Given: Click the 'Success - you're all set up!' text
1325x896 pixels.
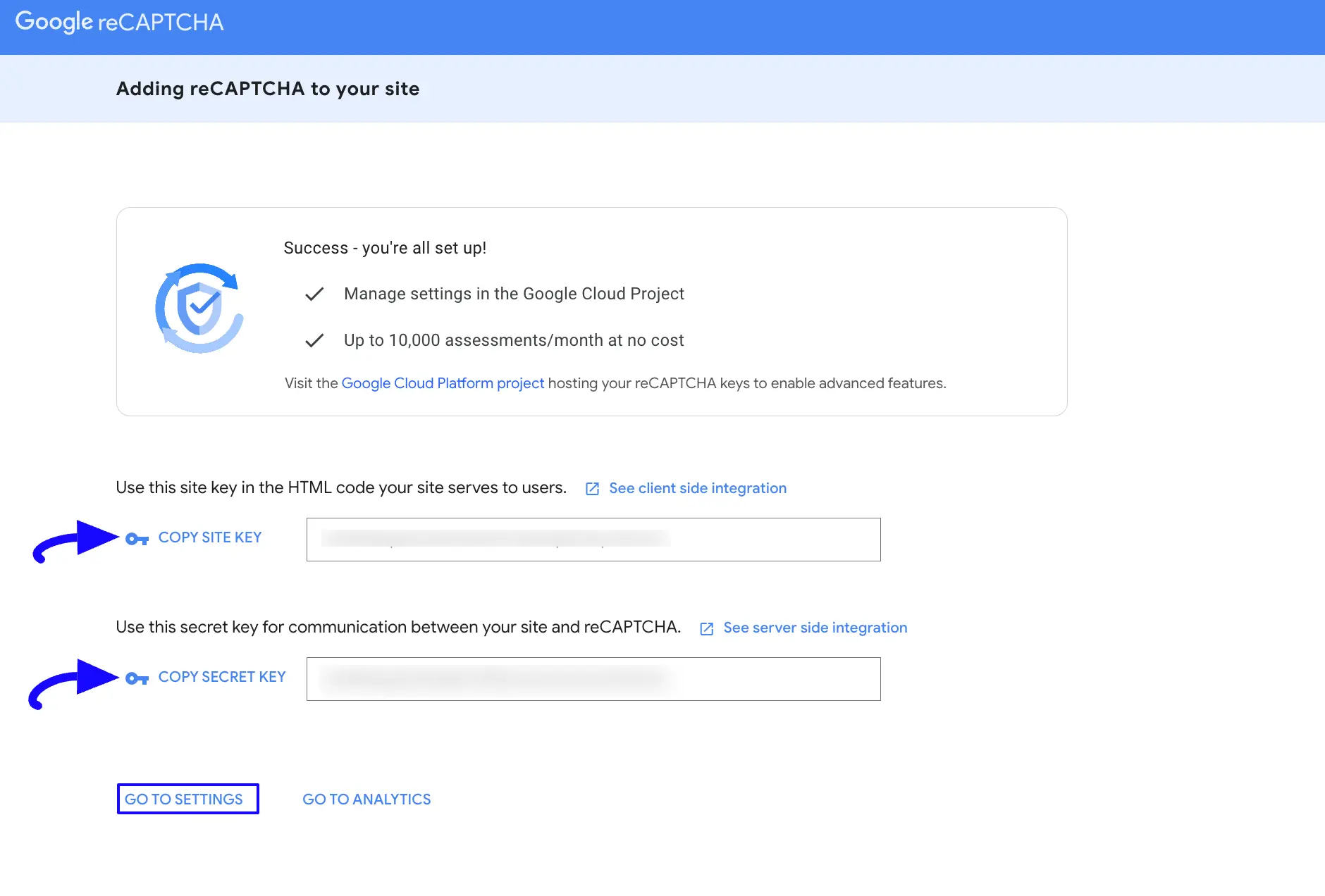Looking at the screenshot, I should pos(385,248).
